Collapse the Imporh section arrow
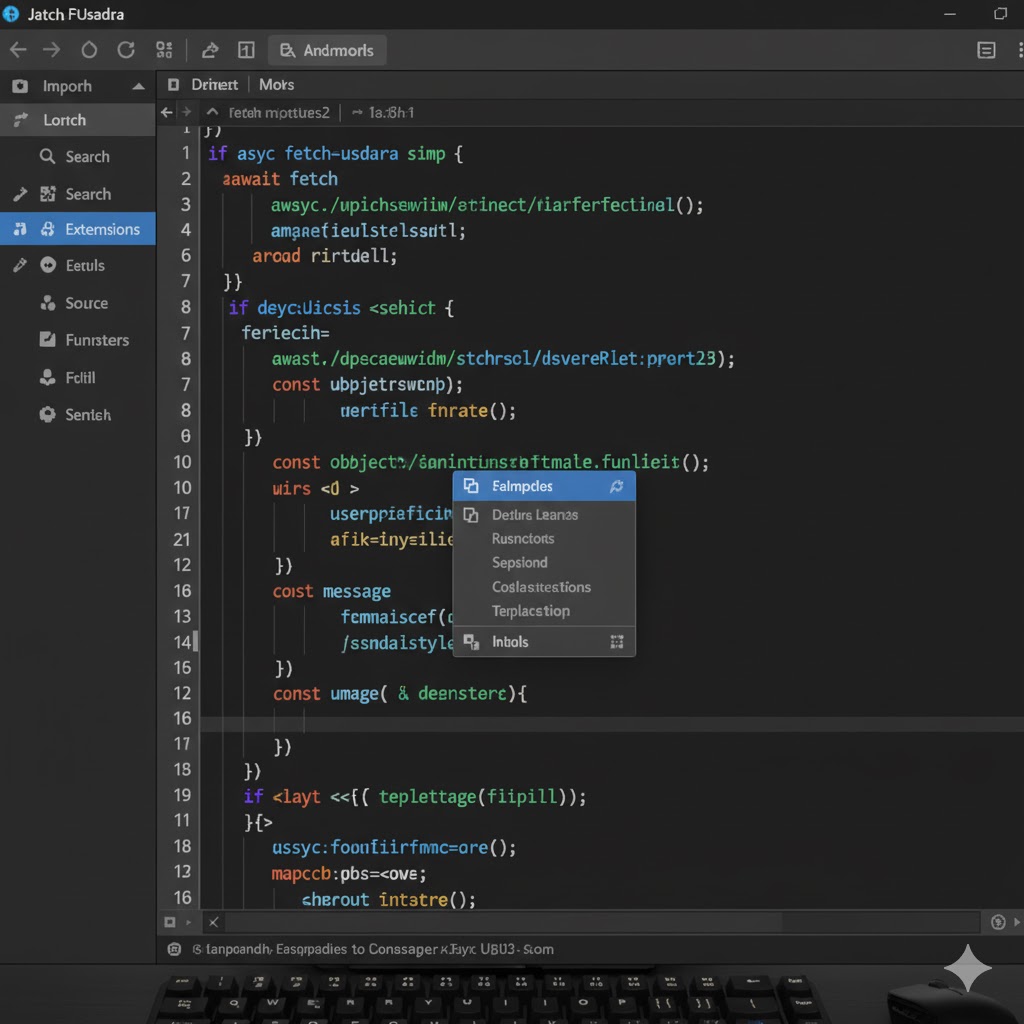The height and width of the screenshot is (1024, 1024). click(138, 87)
